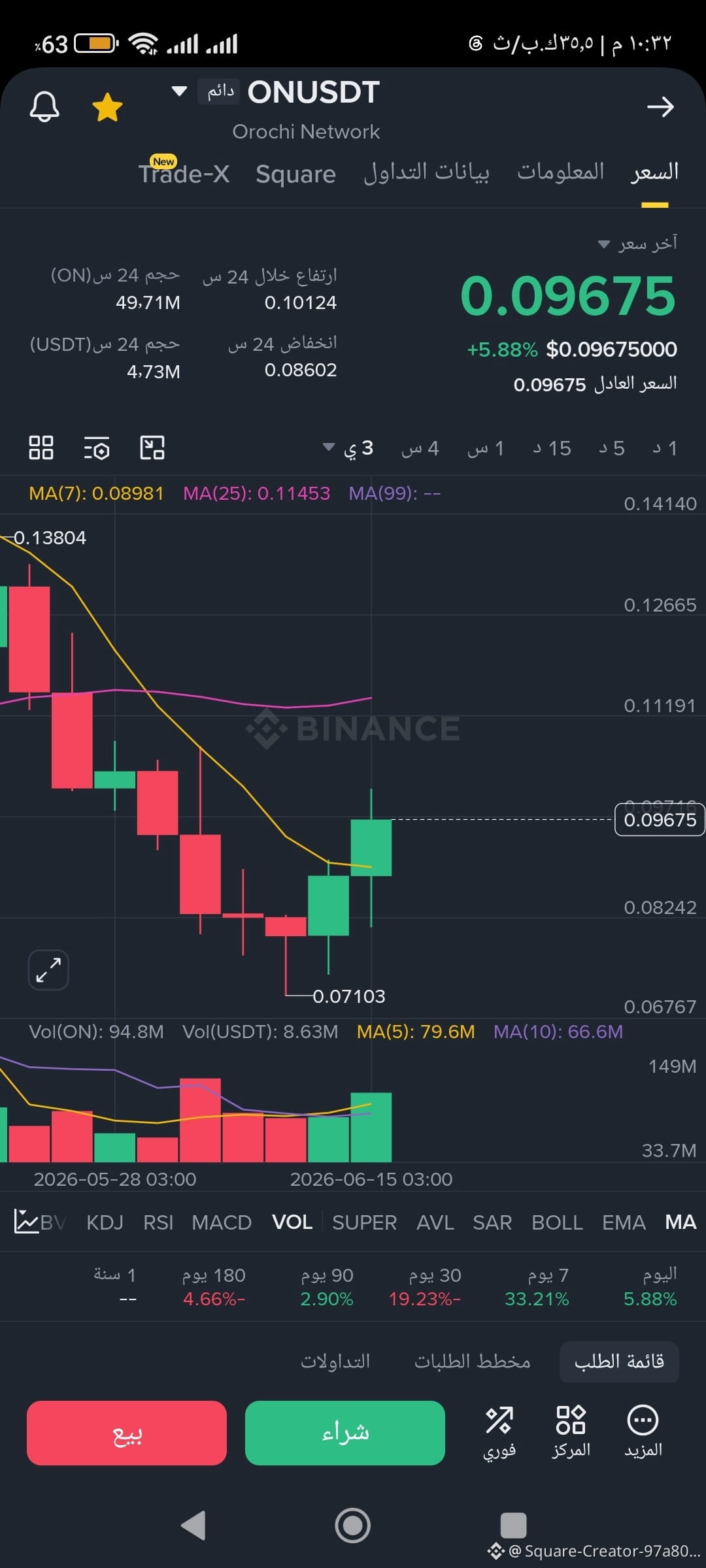Screen dimensions: 706x1568
Task: Toggle the AVL indicator
Action: pyautogui.click(x=435, y=1222)
